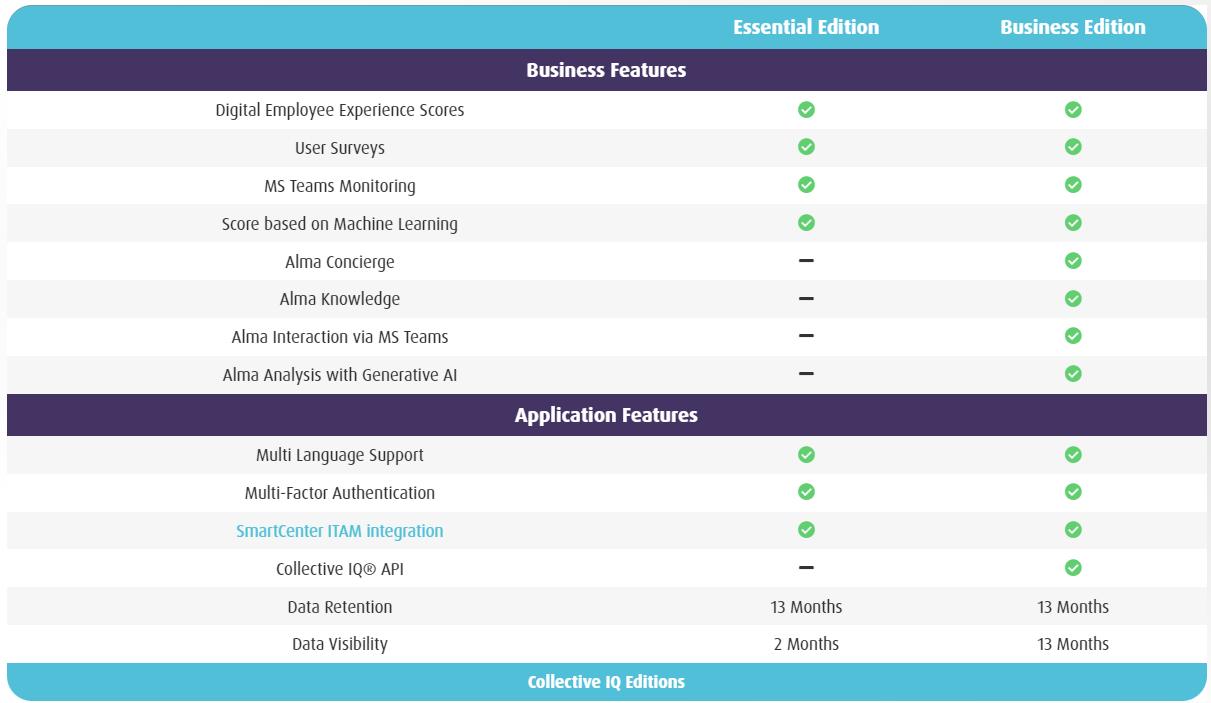Click the Collective IQ Editions footer caption

(606, 682)
